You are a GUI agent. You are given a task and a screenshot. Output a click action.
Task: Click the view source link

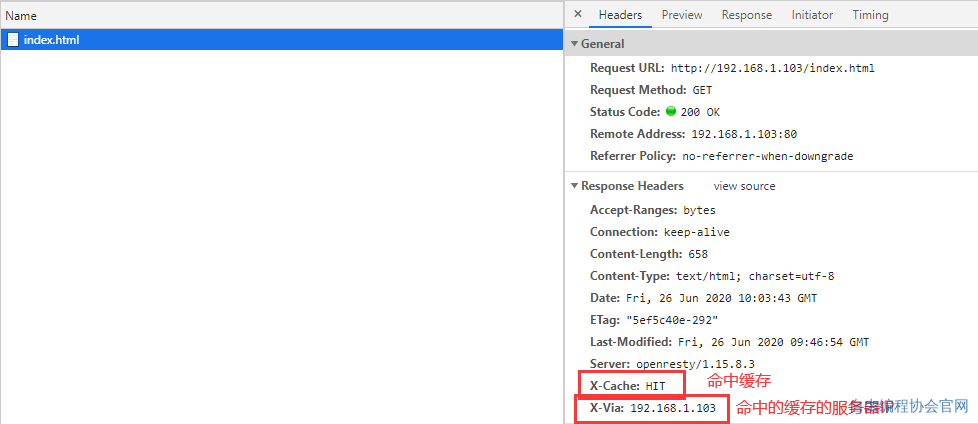pos(744,186)
